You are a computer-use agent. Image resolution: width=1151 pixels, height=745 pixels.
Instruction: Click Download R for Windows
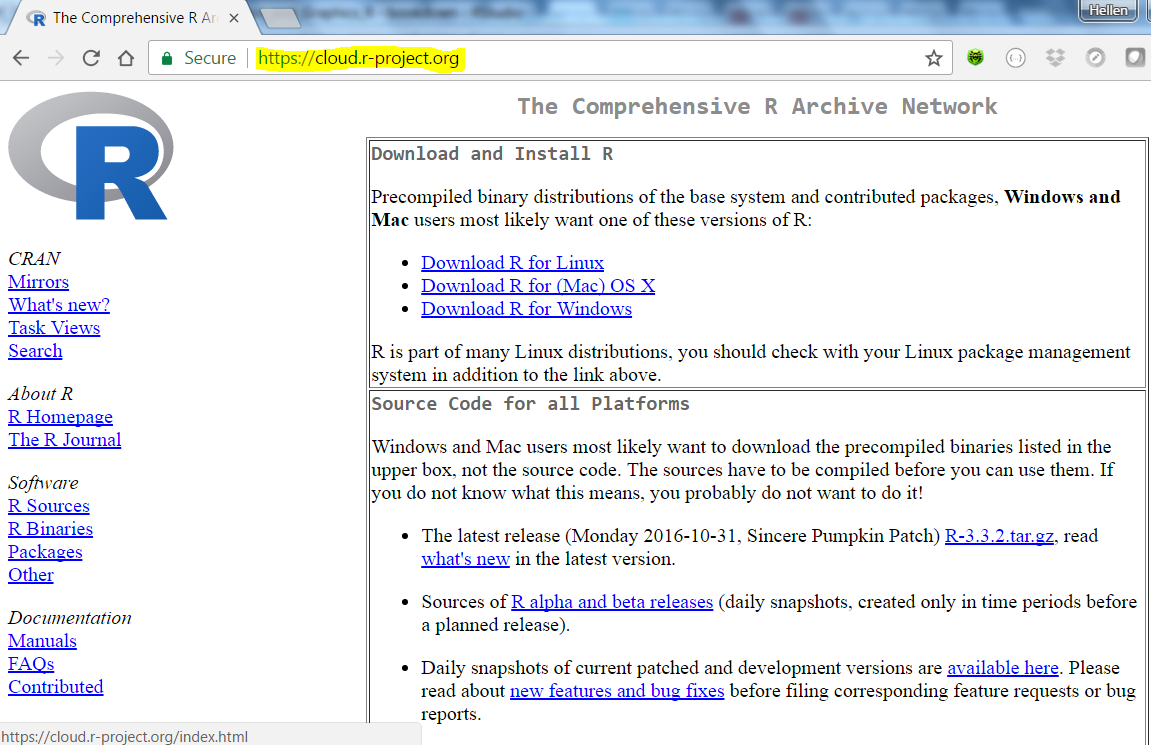526,309
